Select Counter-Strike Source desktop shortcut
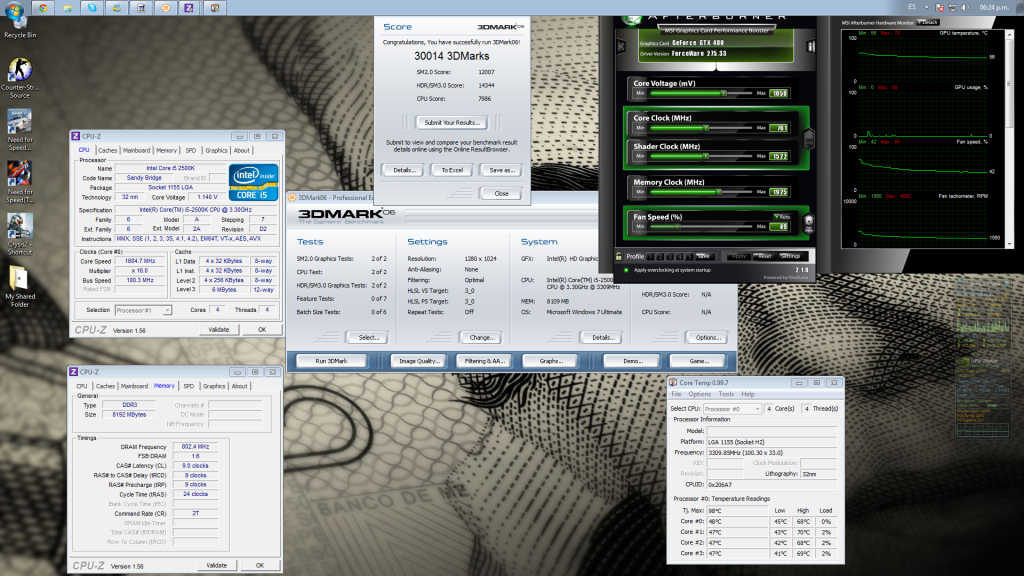Viewport: 1024px width, 576px height. [x=20, y=78]
